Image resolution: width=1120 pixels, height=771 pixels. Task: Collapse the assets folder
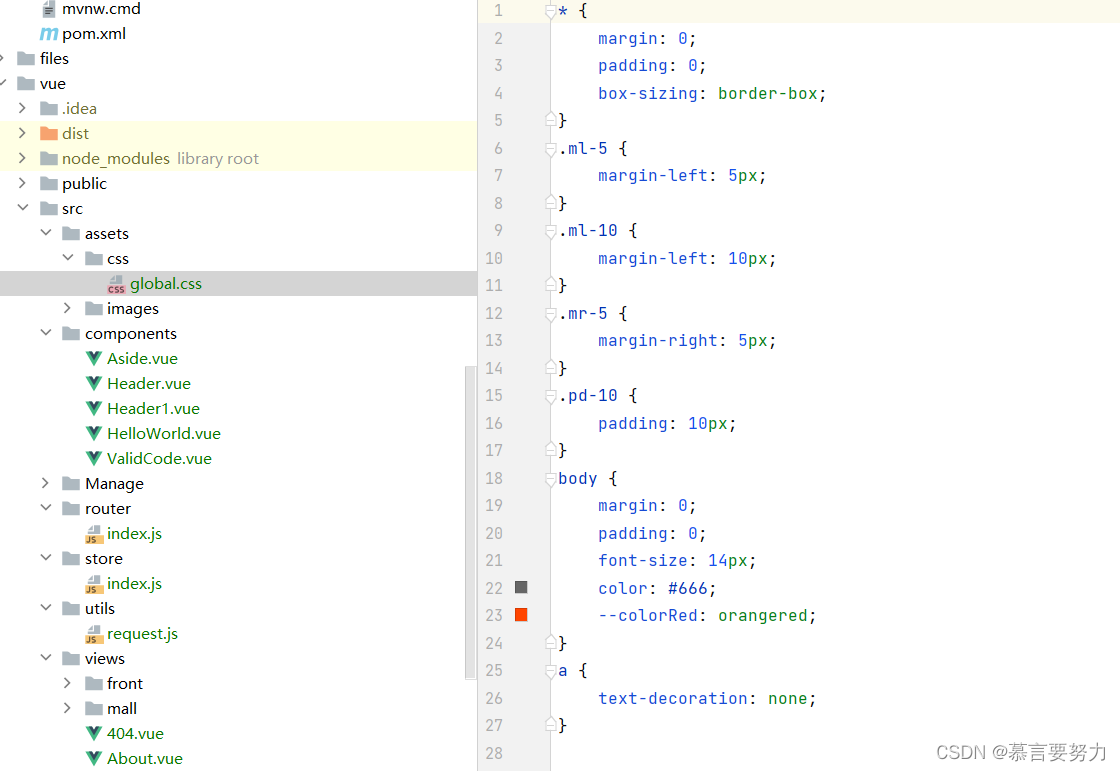pos(46,233)
